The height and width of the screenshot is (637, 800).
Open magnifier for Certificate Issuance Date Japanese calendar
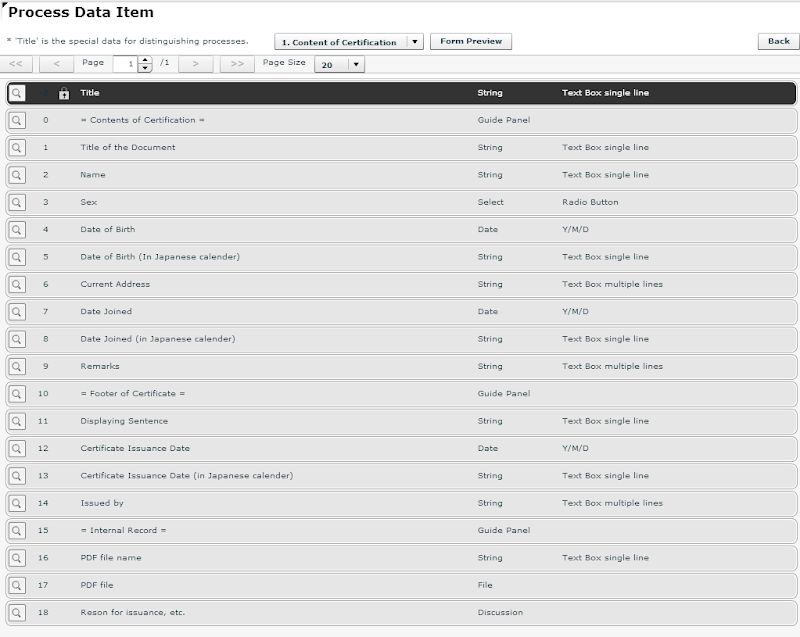(x=17, y=476)
